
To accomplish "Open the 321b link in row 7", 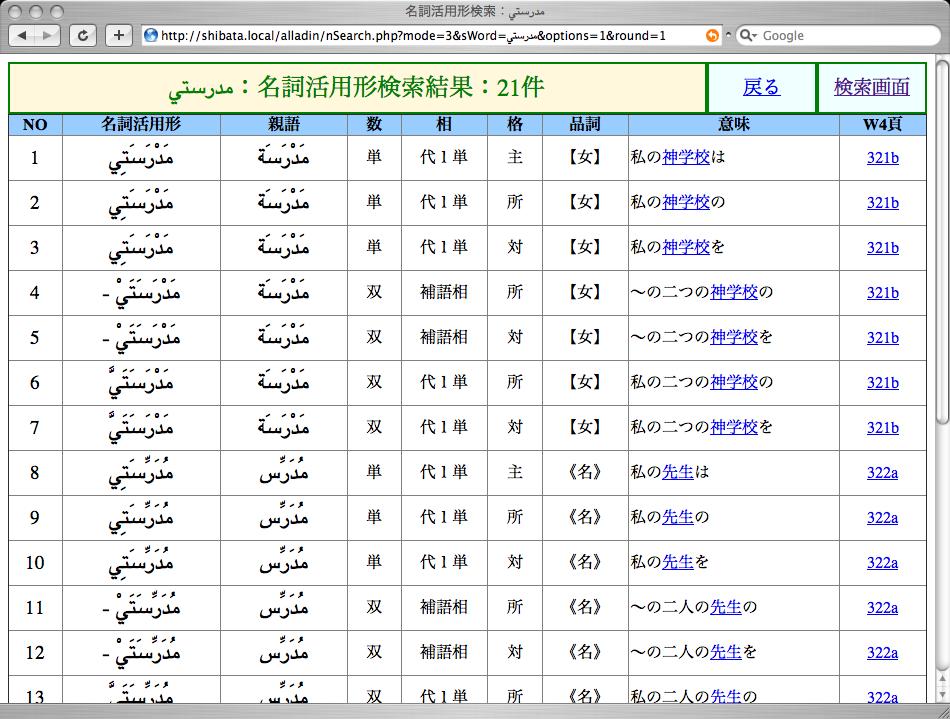I will point(882,428).
